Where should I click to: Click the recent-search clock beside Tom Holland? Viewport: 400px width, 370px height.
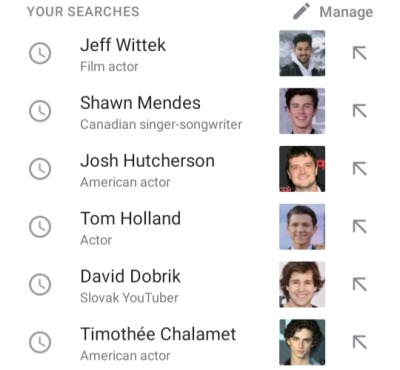40,227
